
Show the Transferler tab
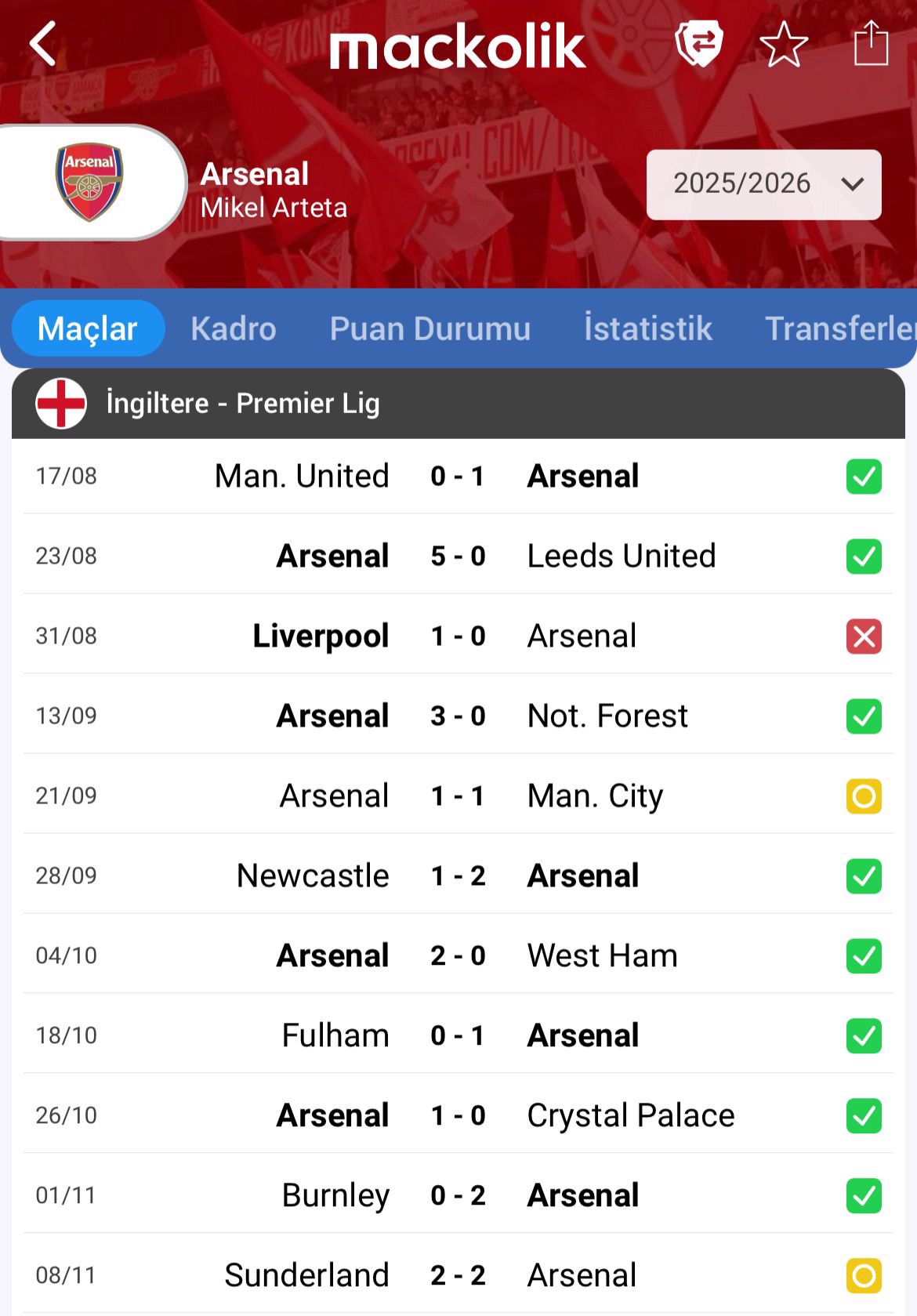840,328
